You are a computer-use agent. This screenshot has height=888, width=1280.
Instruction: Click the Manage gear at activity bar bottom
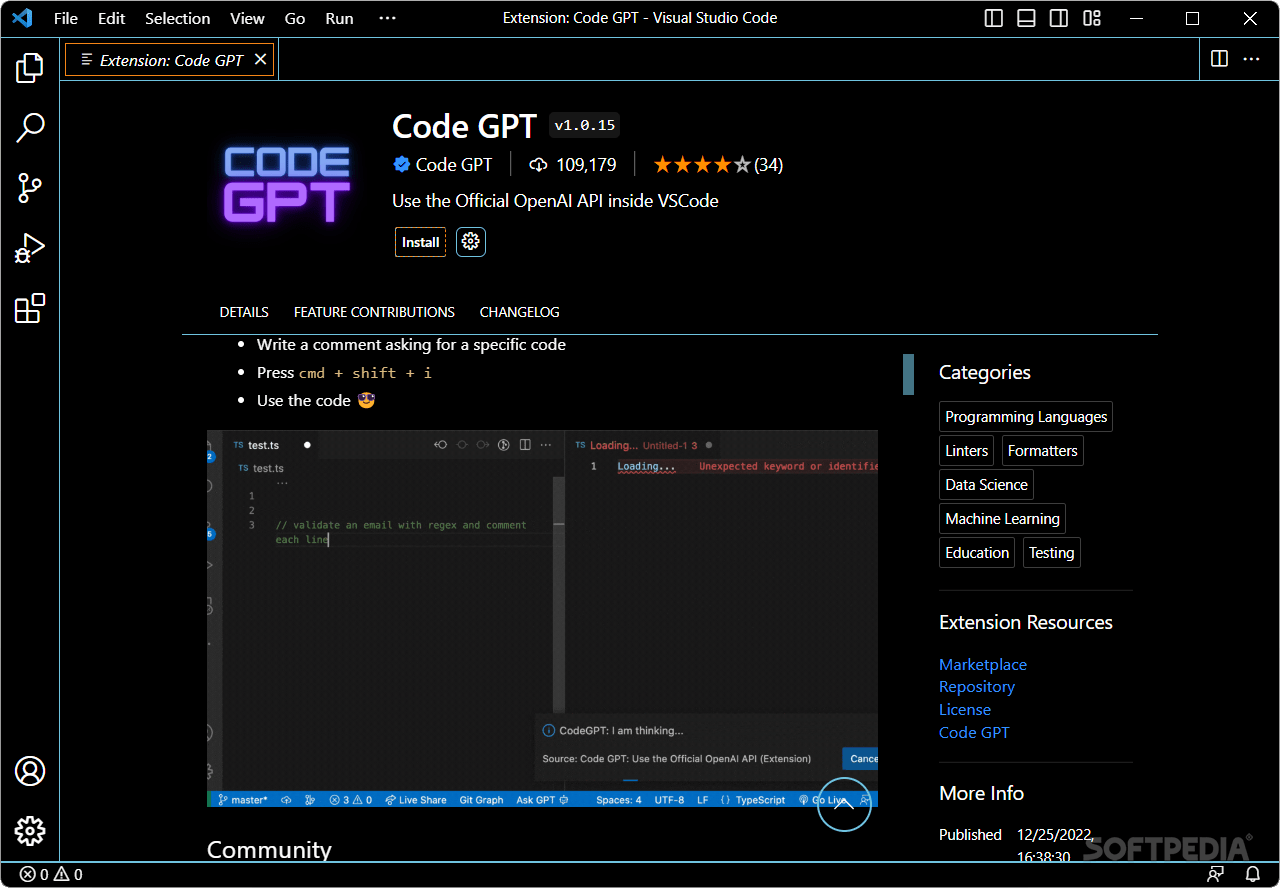(x=30, y=831)
